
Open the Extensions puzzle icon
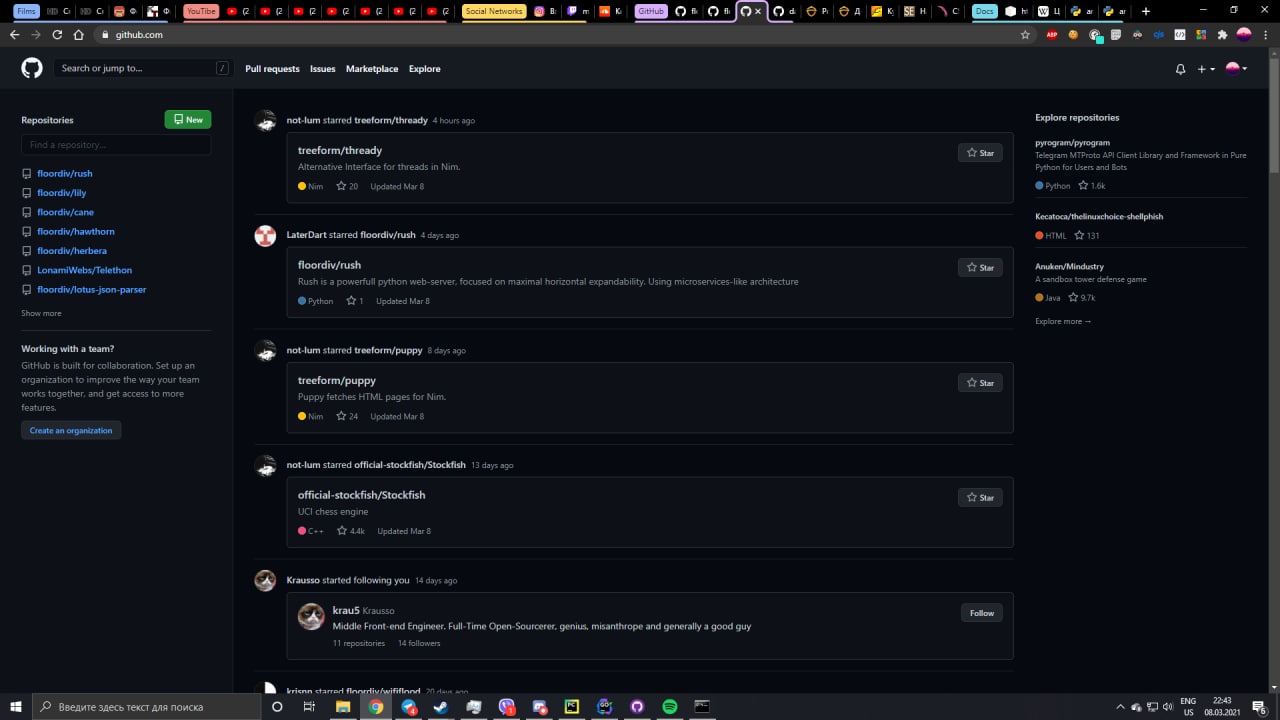[x=1222, y=34]
